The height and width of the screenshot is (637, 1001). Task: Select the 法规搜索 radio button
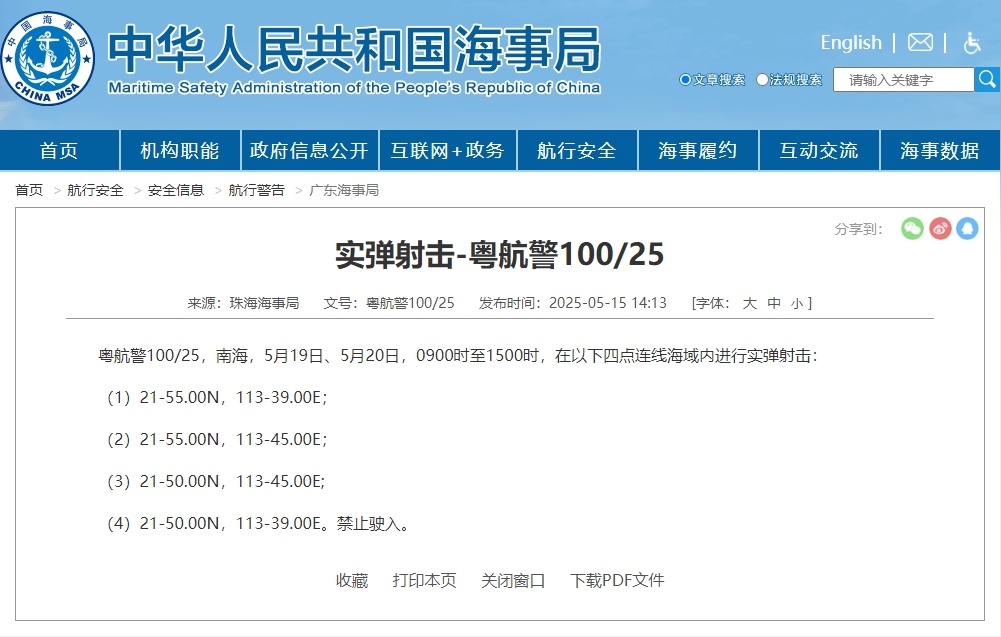click(762, 80)
